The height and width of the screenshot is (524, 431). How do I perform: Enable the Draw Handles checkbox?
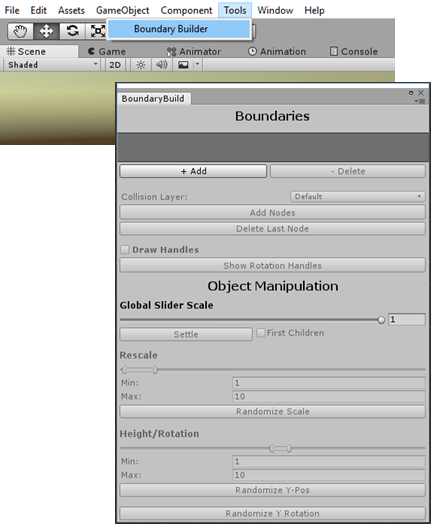coord(125,250)
